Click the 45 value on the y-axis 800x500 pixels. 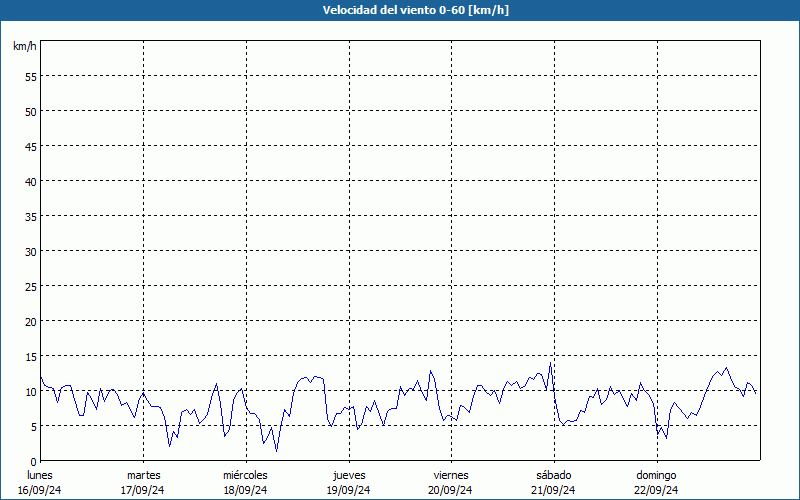tap(31, 147)
